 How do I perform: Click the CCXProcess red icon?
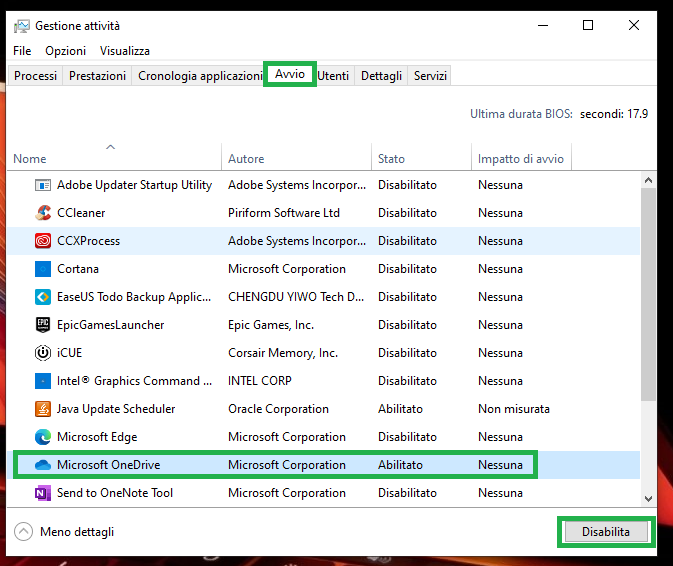[x=42, y=241]
